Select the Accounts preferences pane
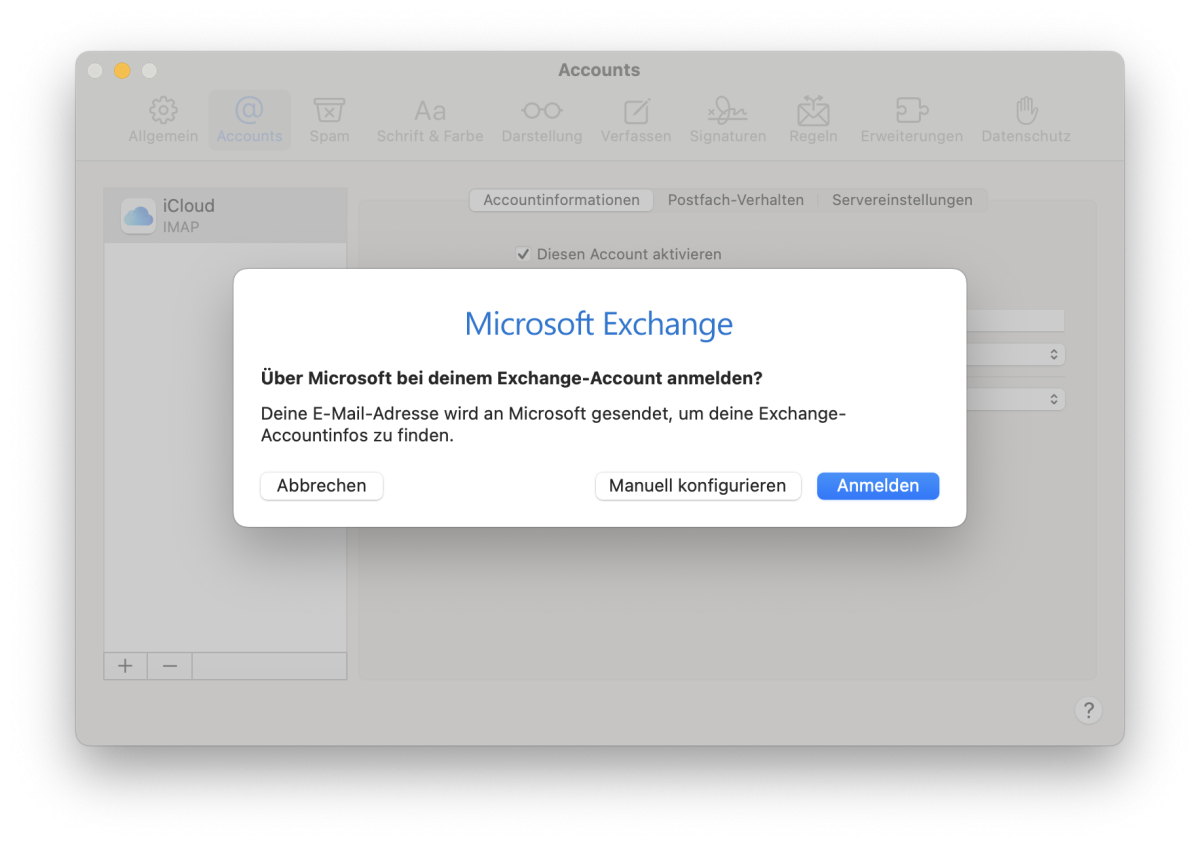The height and width of the screenshot is (846, 1200). pyautogui.click(x=249, y=120)
